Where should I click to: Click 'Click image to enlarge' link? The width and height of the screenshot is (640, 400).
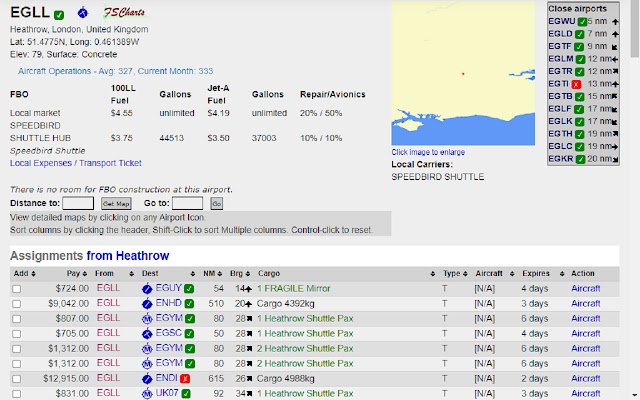tap(428, 152)
